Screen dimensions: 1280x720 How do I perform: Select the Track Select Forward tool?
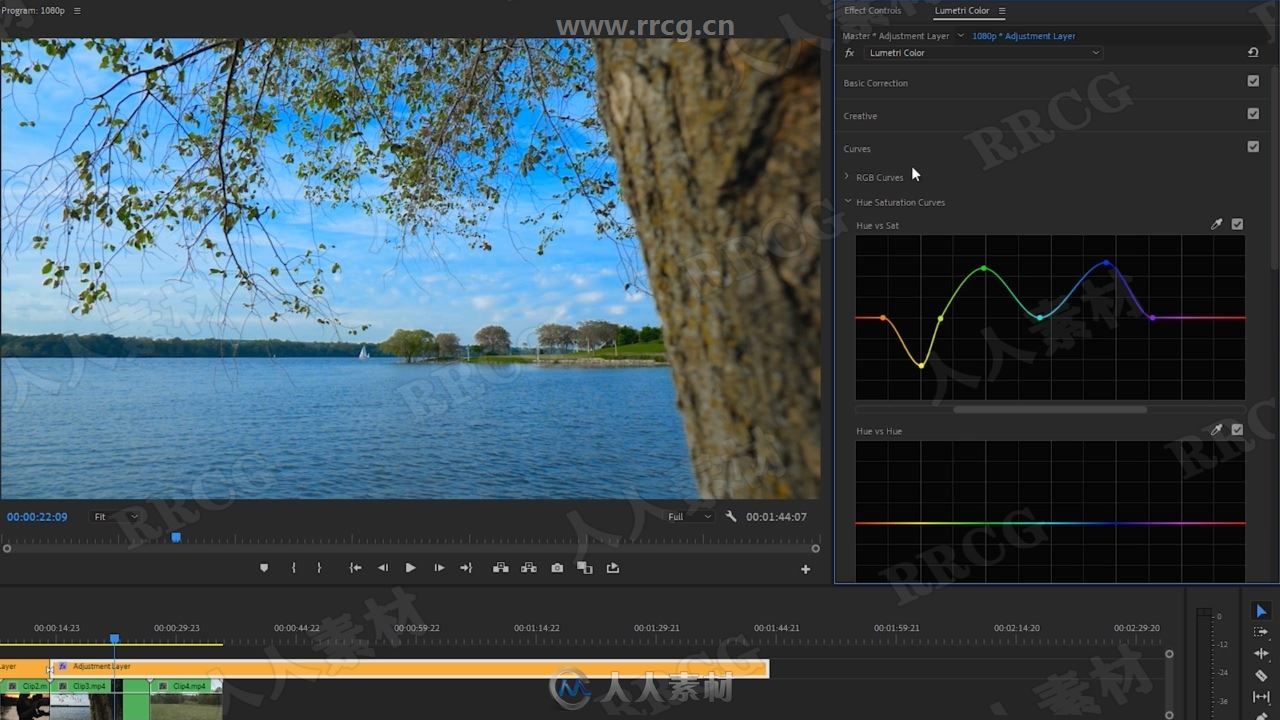tap(1261, 632)
